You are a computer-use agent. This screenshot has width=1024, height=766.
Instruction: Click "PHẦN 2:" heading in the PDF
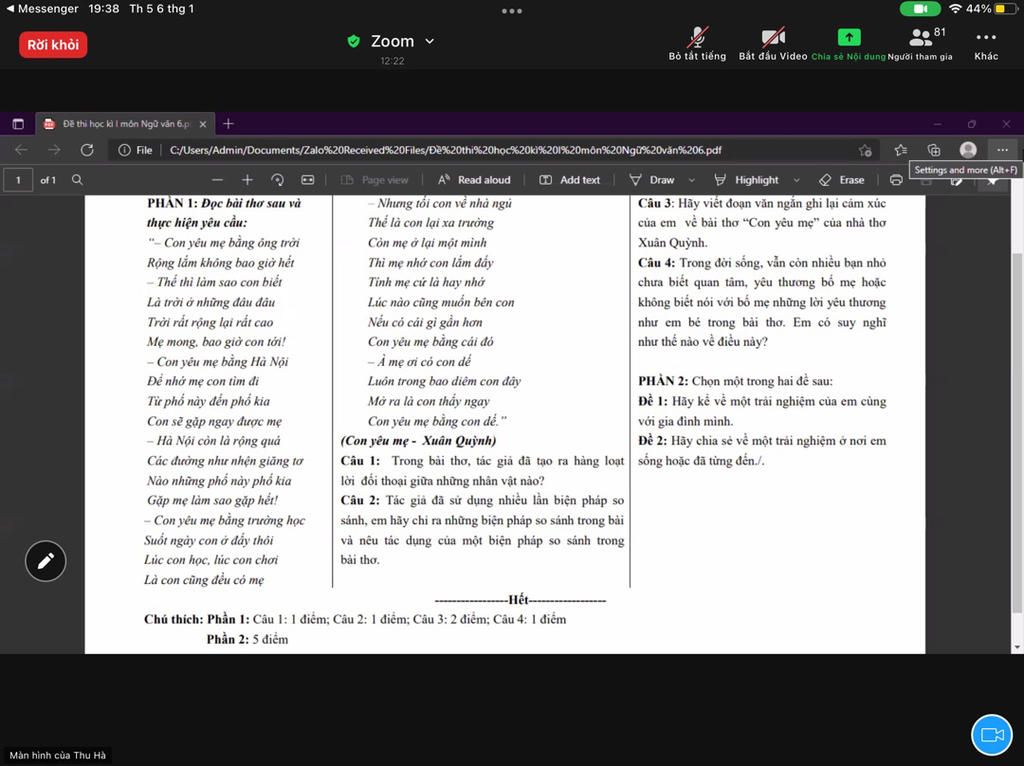coord(663,381)
